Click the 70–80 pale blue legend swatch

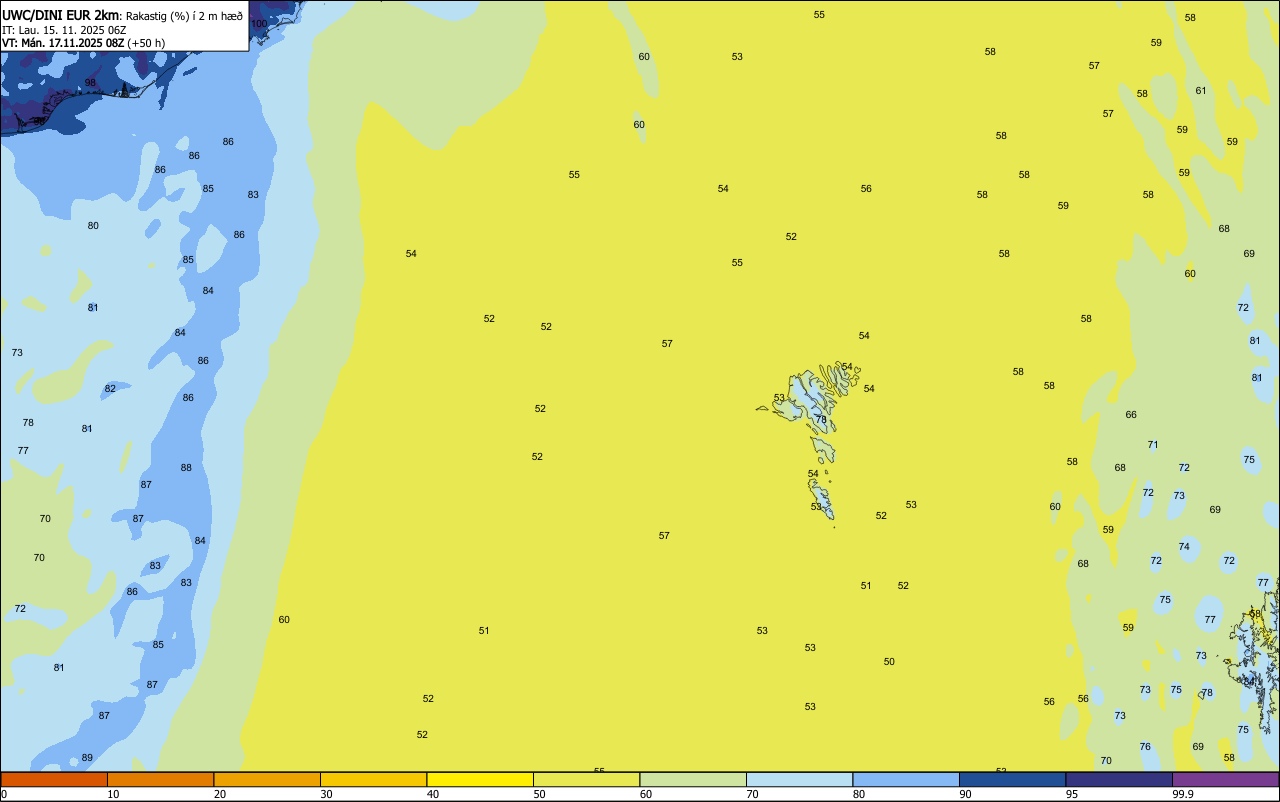[799, 779]
